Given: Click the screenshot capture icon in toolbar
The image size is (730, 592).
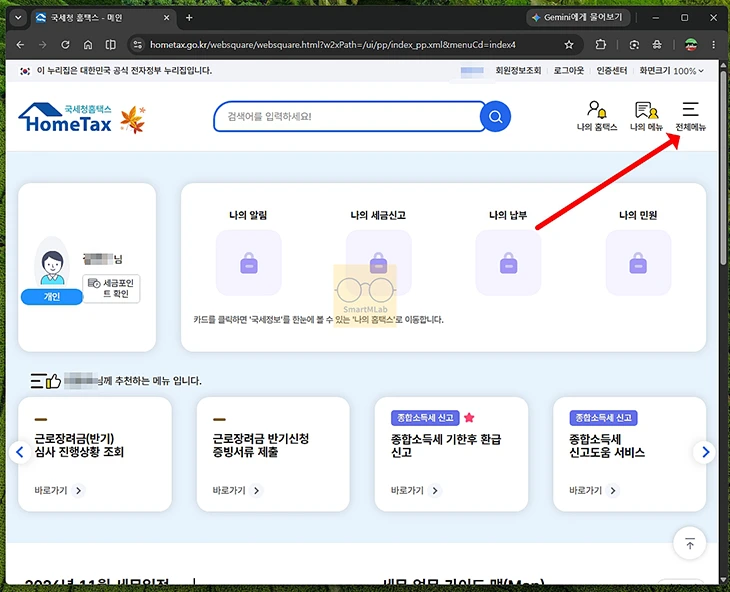Looking at the screenshot, I should pyautogui.click(x=634, y=45).
